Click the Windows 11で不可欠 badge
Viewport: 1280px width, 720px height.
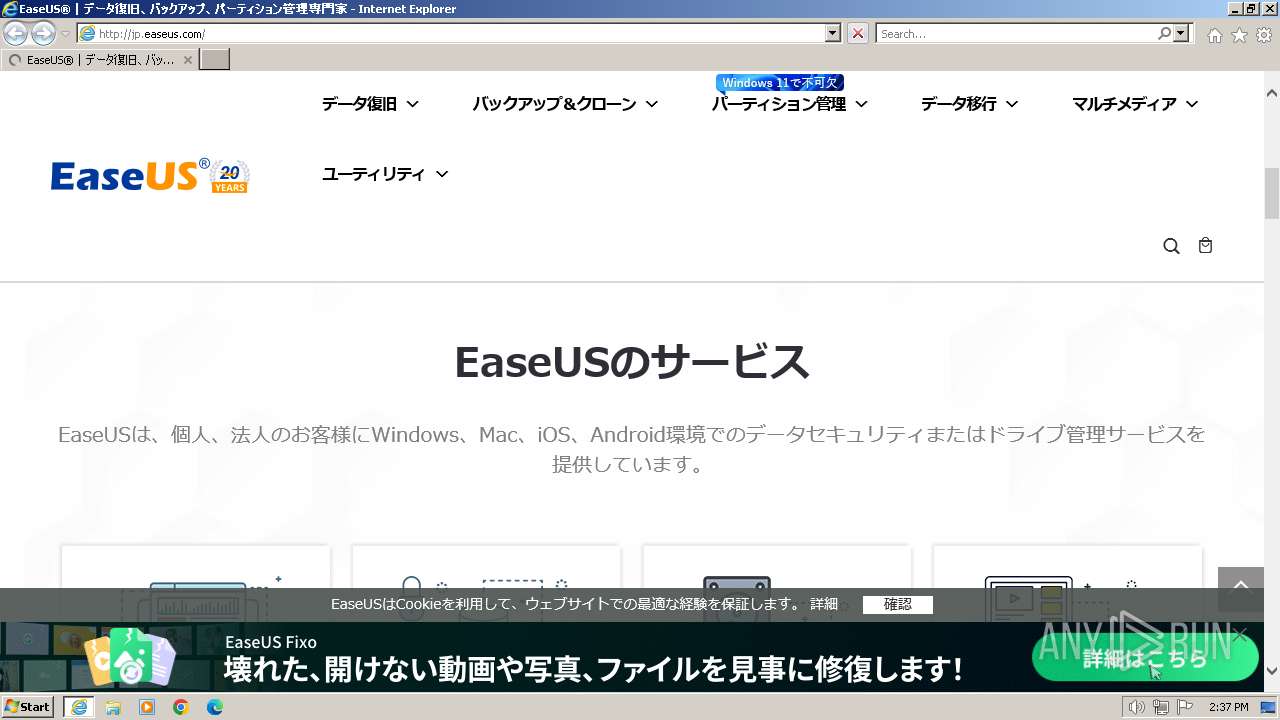(x=780, y=83)
